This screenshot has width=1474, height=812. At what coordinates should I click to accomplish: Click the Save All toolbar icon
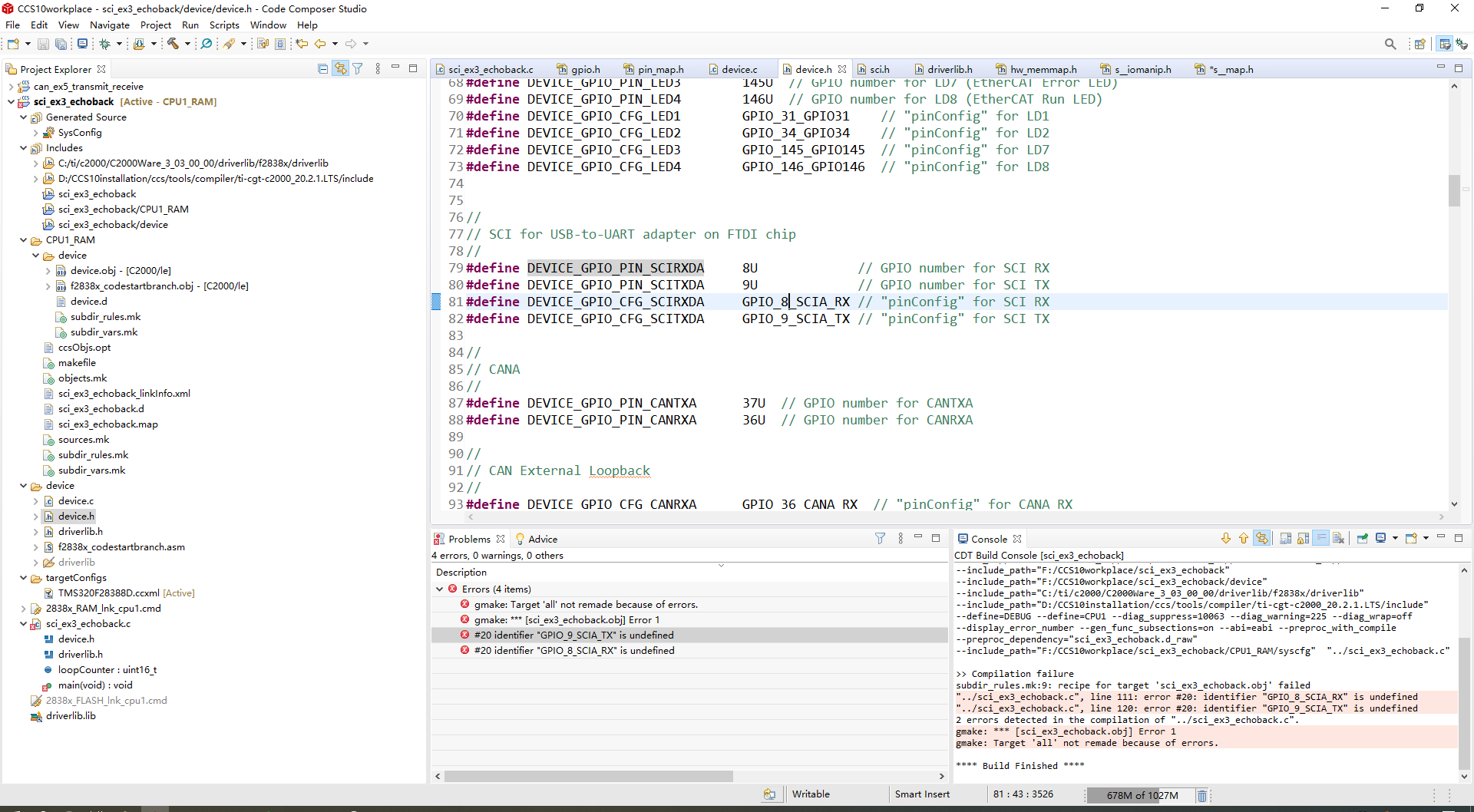coord(61,44)
